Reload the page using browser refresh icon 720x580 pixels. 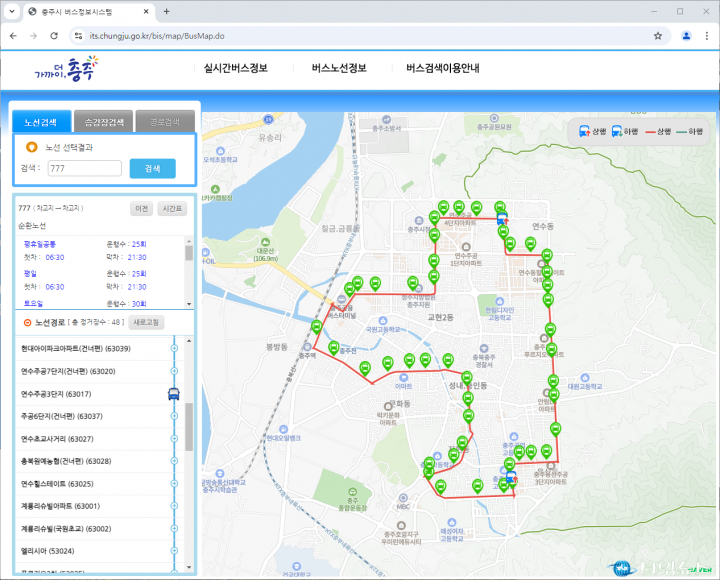click(x=54, y=35)
